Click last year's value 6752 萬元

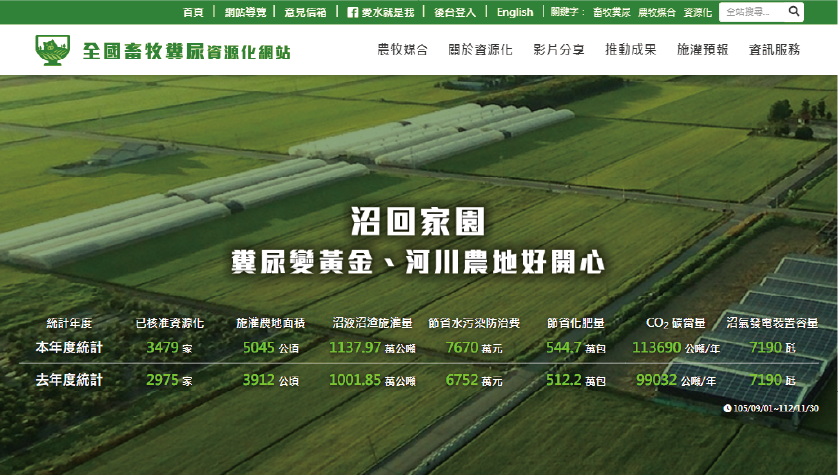point(474,380)
